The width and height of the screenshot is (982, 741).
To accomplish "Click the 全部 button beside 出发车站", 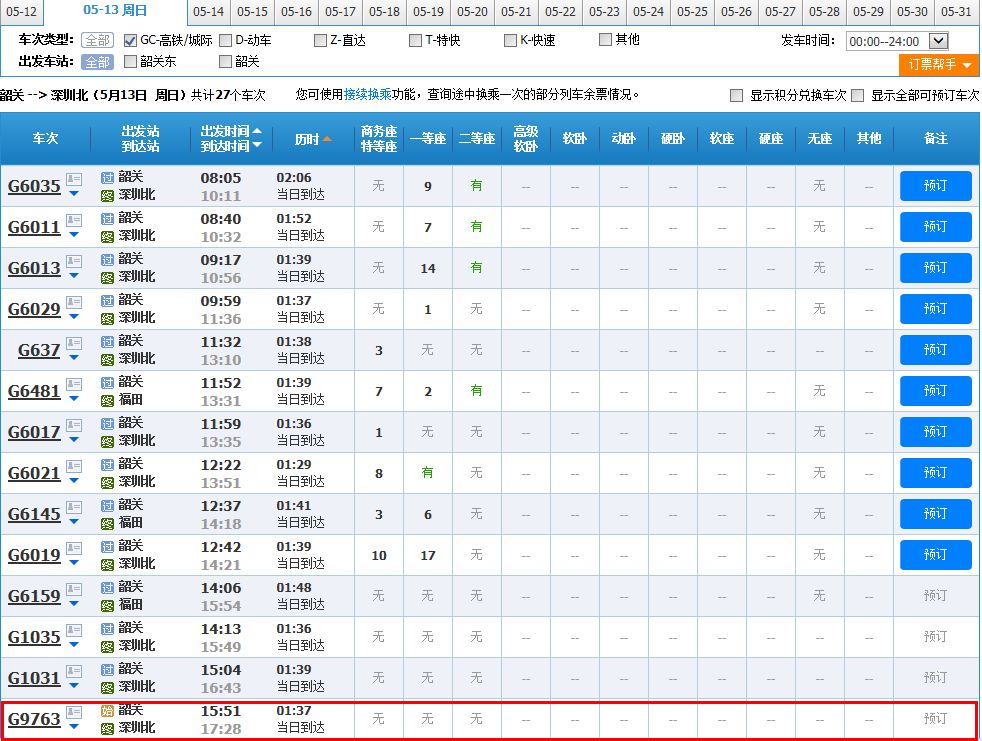I will [97, 62].
